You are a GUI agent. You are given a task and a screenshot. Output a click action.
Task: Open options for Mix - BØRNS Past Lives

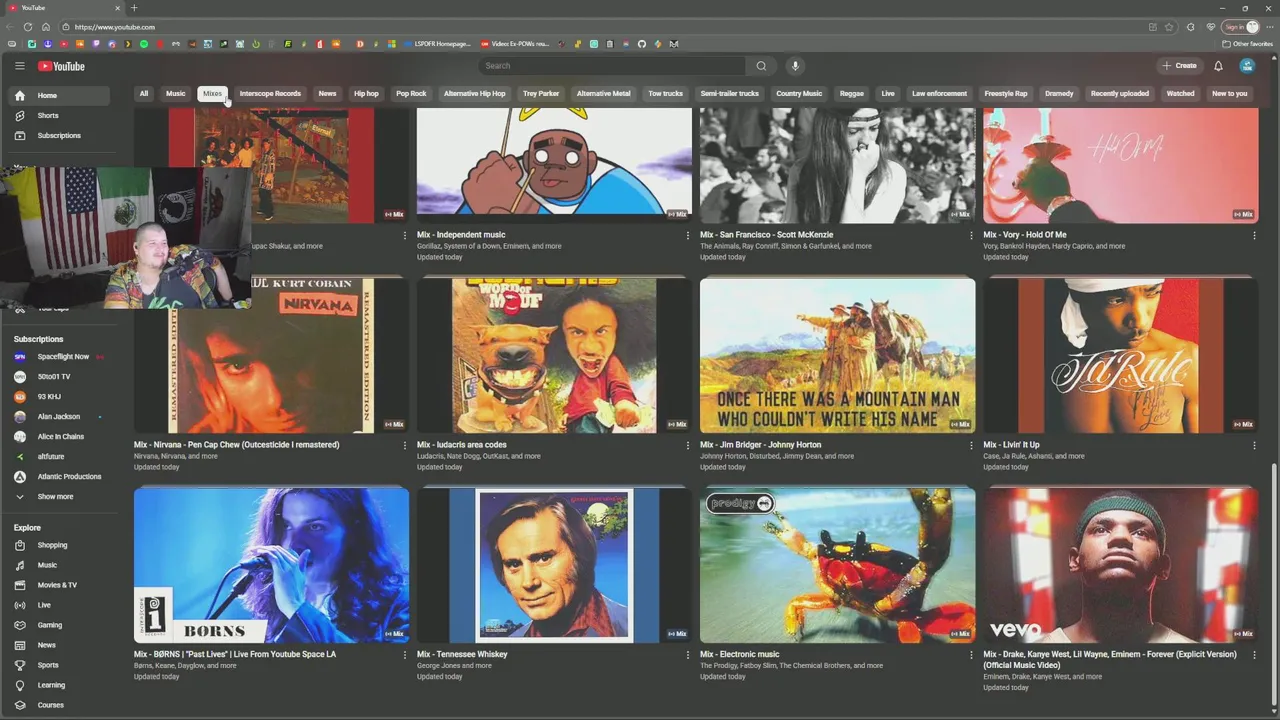[x=405, y=655]
